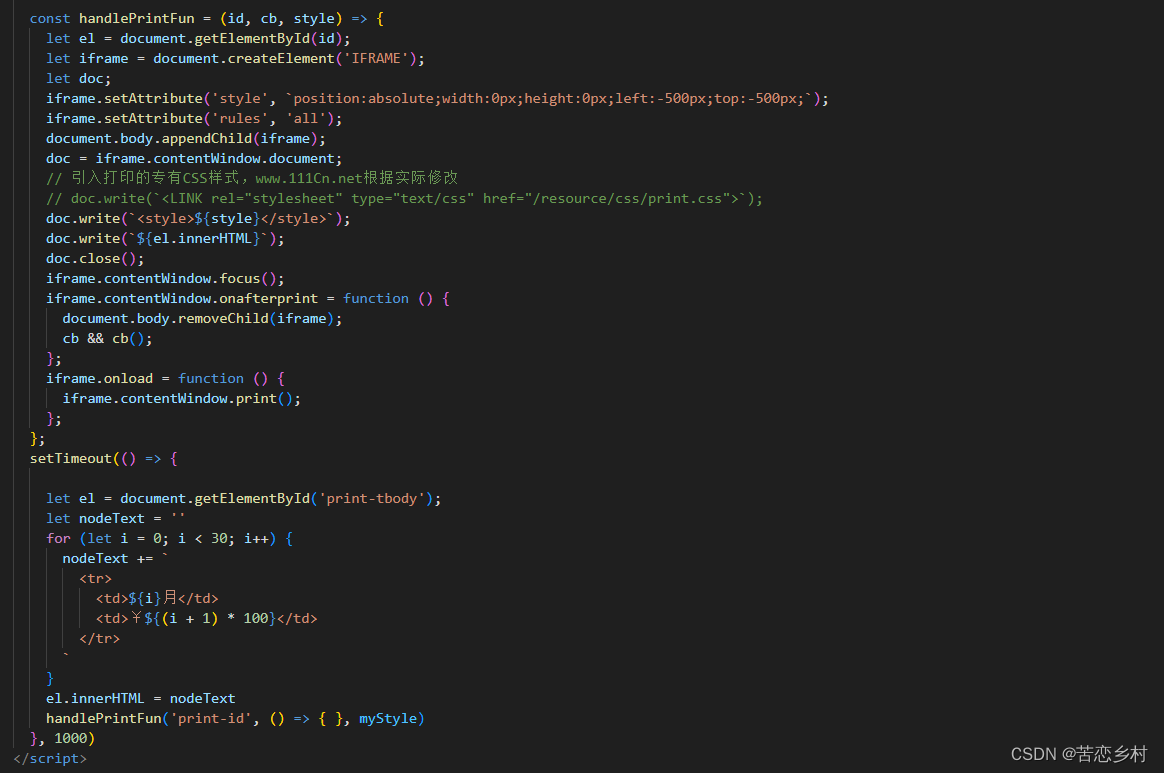Click the doc.write el.innerHTML line
This screenshot has height=773, width=1164.
pos(165,239)
